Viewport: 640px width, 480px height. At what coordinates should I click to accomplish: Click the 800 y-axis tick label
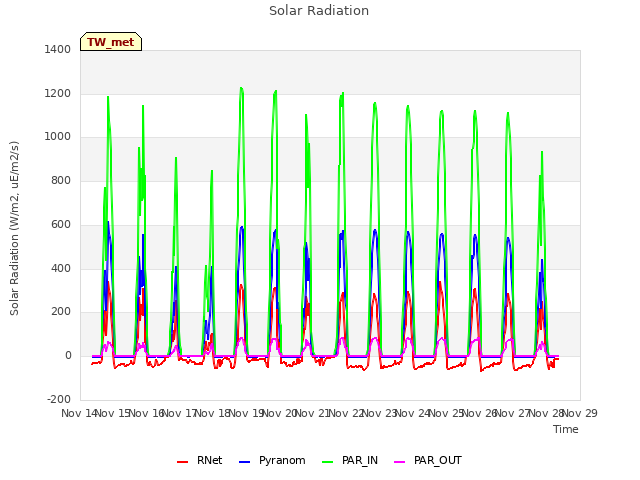tap(61, 180)
